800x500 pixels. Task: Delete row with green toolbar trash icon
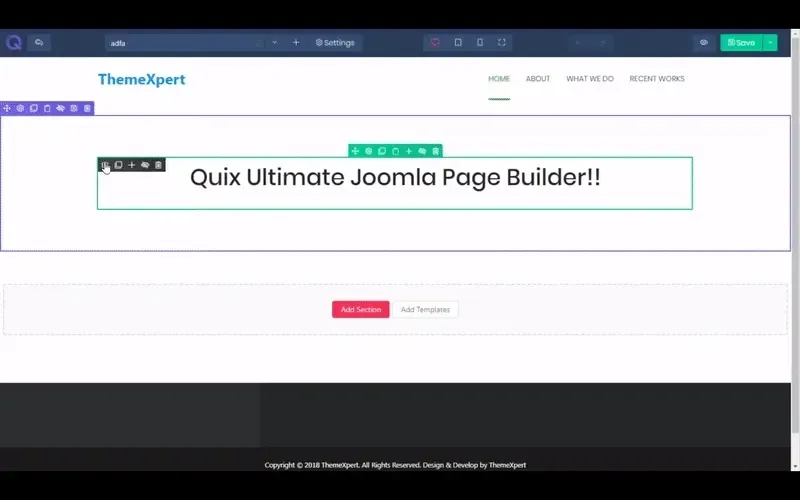coord(436,151)
